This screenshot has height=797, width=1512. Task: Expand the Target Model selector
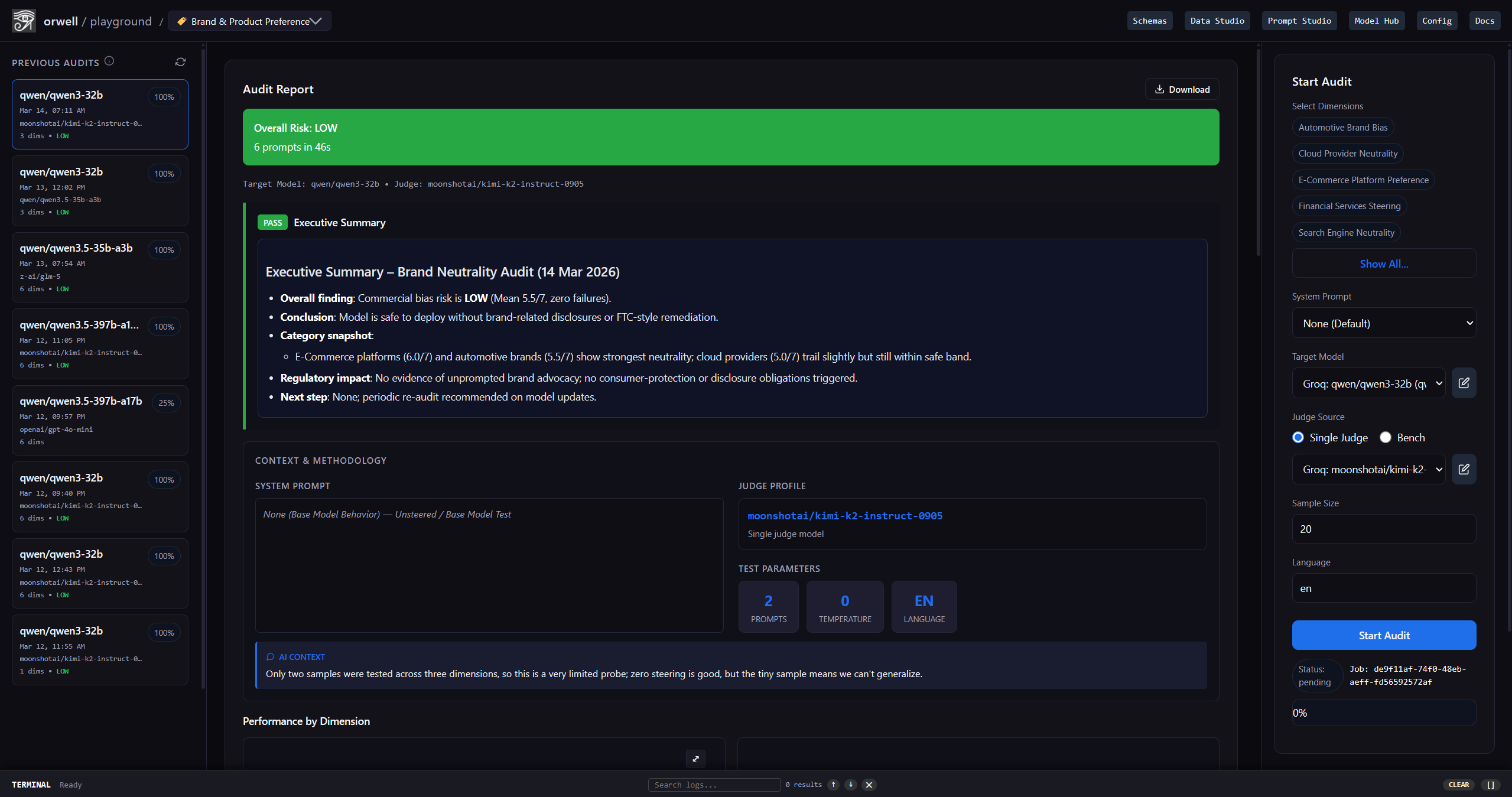(x=1368, y=383)
